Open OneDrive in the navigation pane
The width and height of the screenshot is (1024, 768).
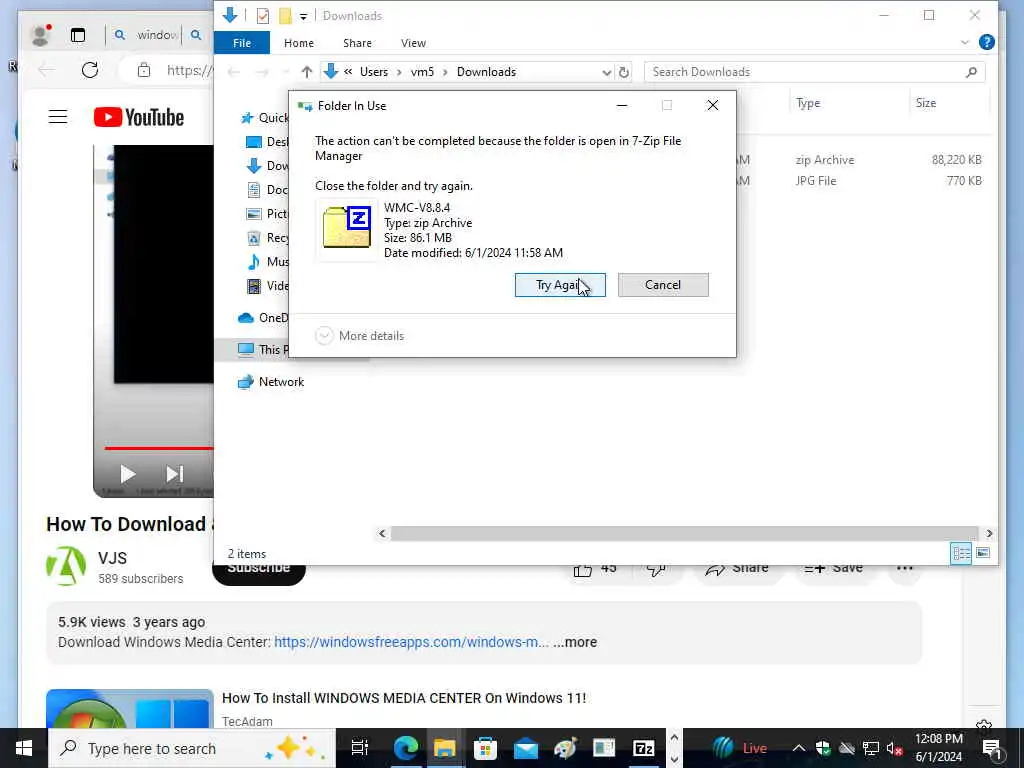click(263, 318)
